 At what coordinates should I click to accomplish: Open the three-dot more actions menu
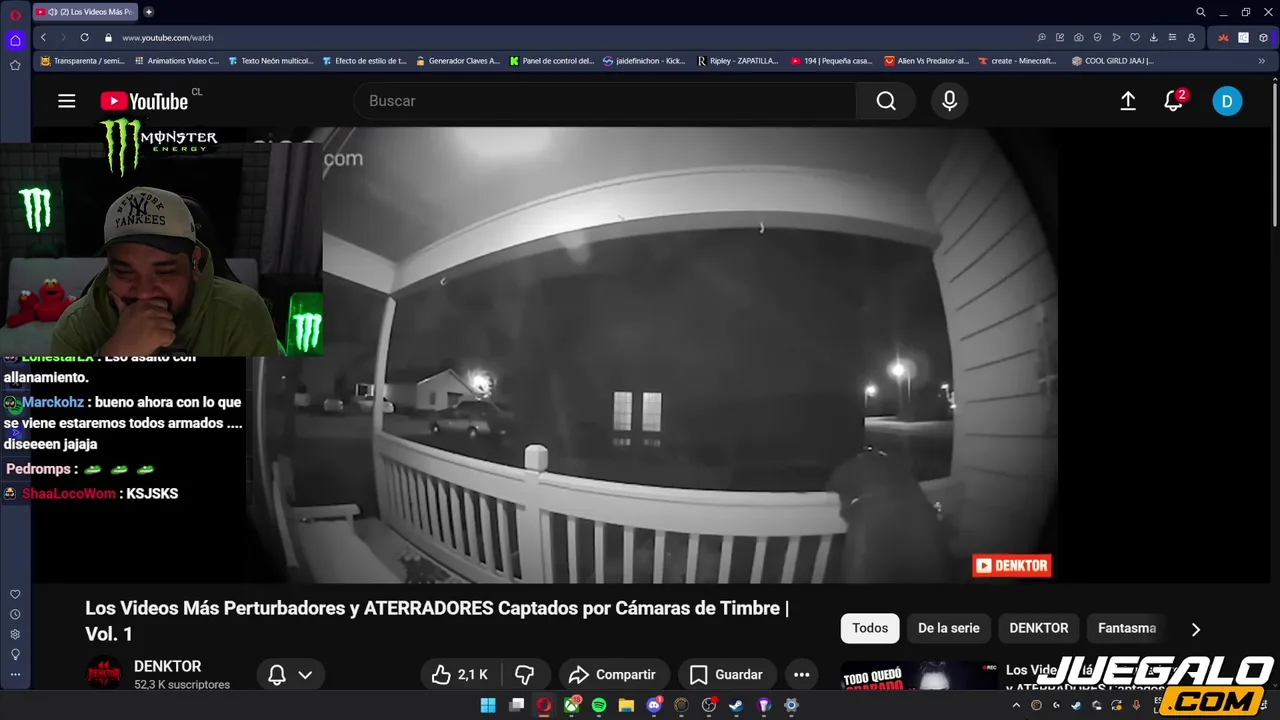pyautogui.click(x=802, y=675)
